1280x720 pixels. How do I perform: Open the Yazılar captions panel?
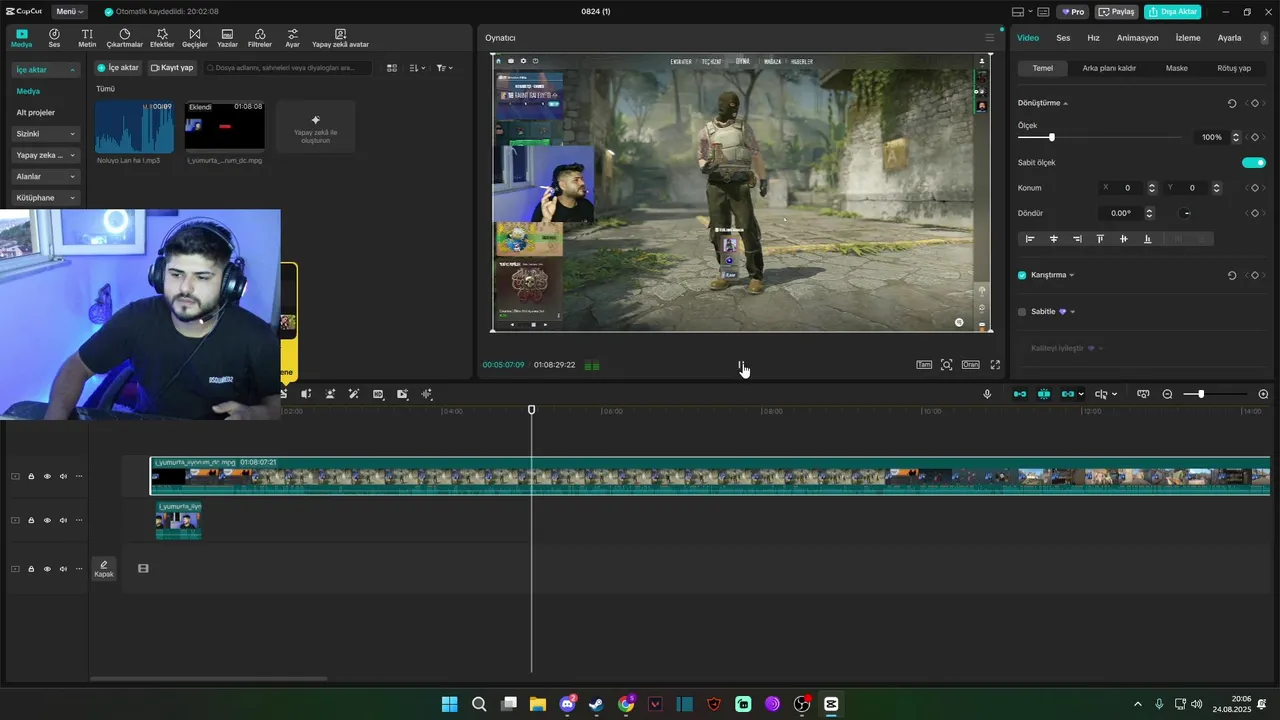pos(227,38)
